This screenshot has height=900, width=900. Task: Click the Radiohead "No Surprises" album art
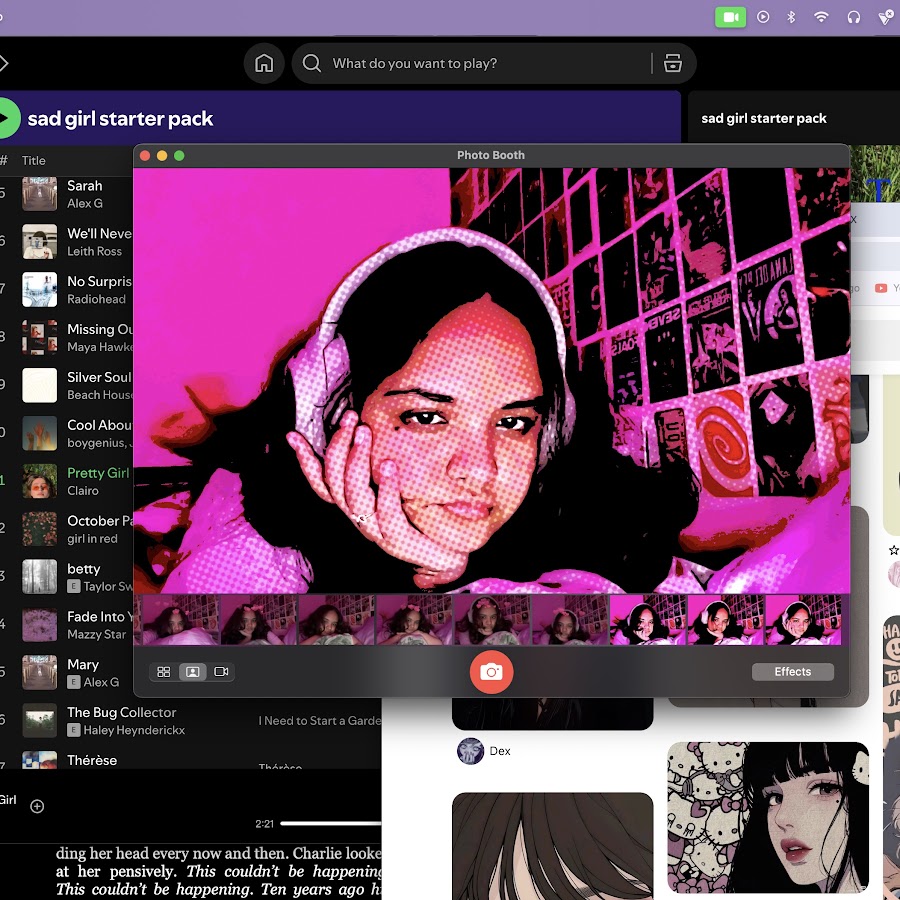click(x=40, y=290)
